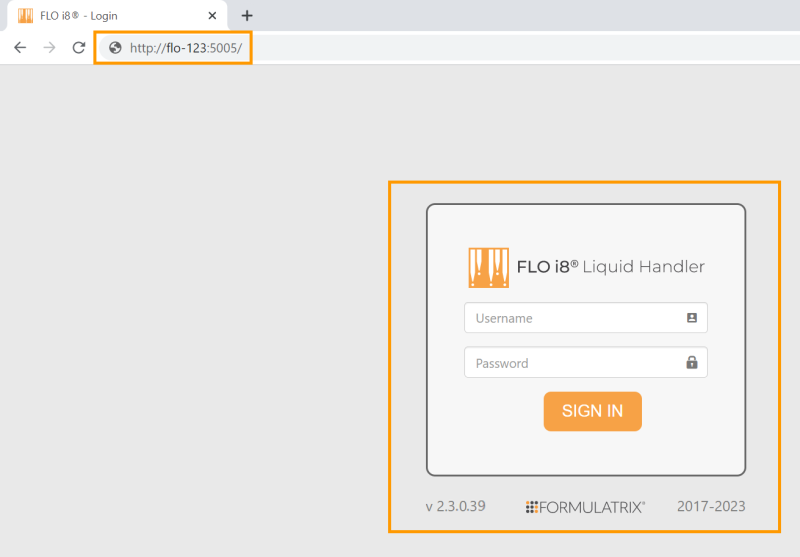Click the Password input field
Image resolution: width=800 pixels, height=557 pixels.
[586, 363]
